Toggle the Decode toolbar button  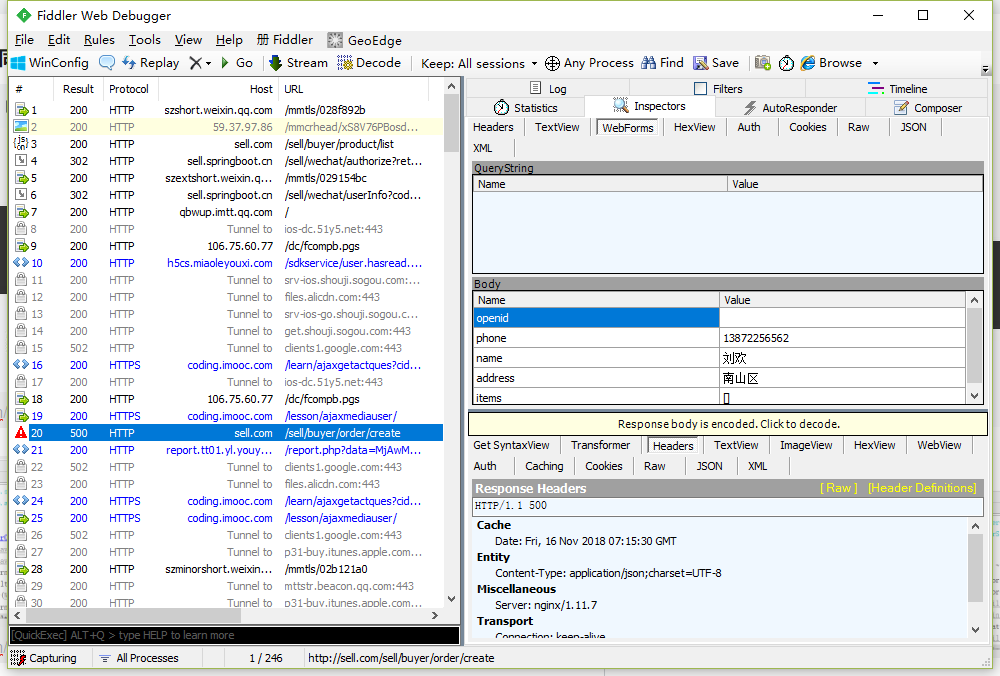point(369,63)
